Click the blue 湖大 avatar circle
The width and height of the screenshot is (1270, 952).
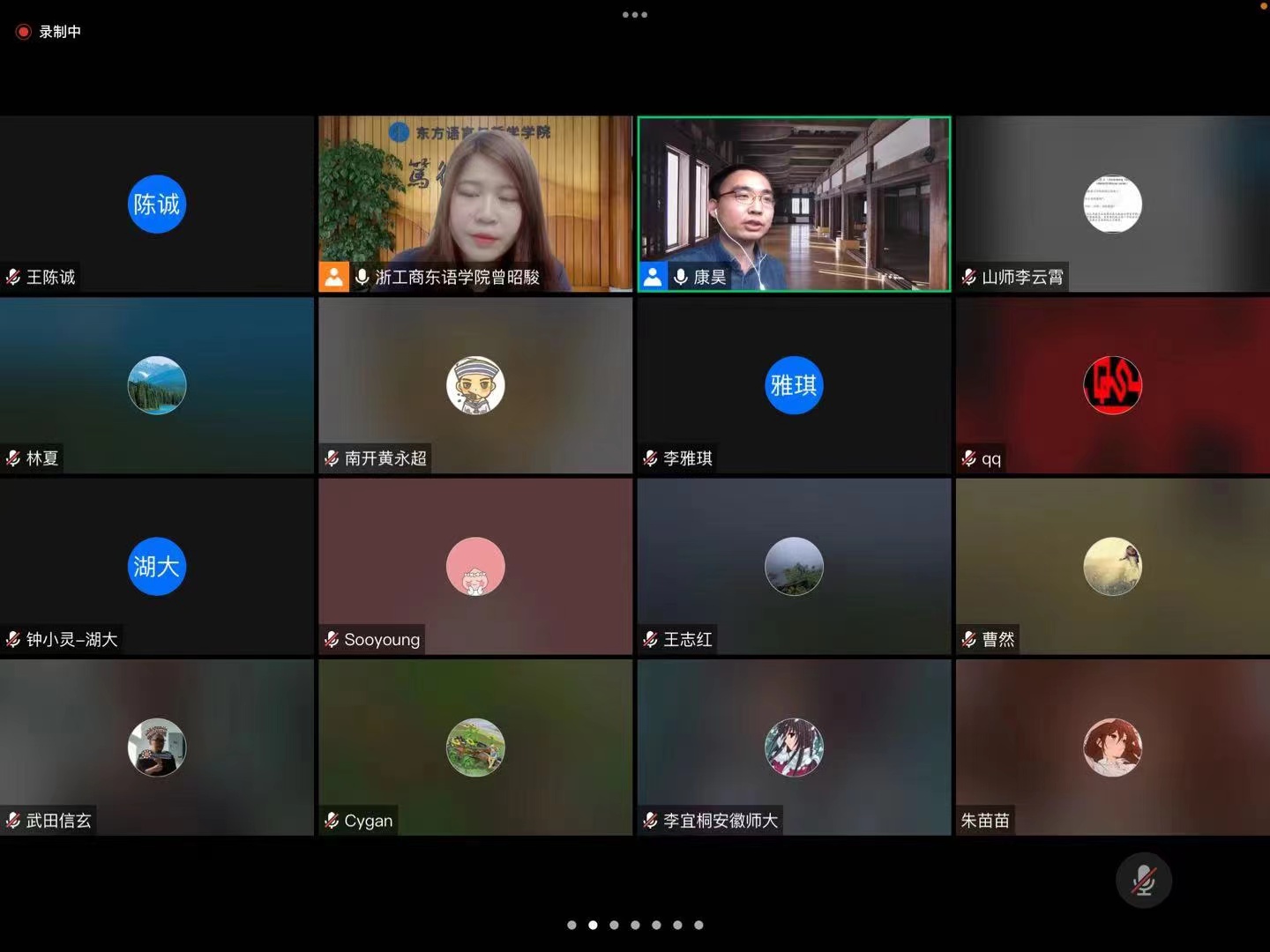tap(157, 566)
